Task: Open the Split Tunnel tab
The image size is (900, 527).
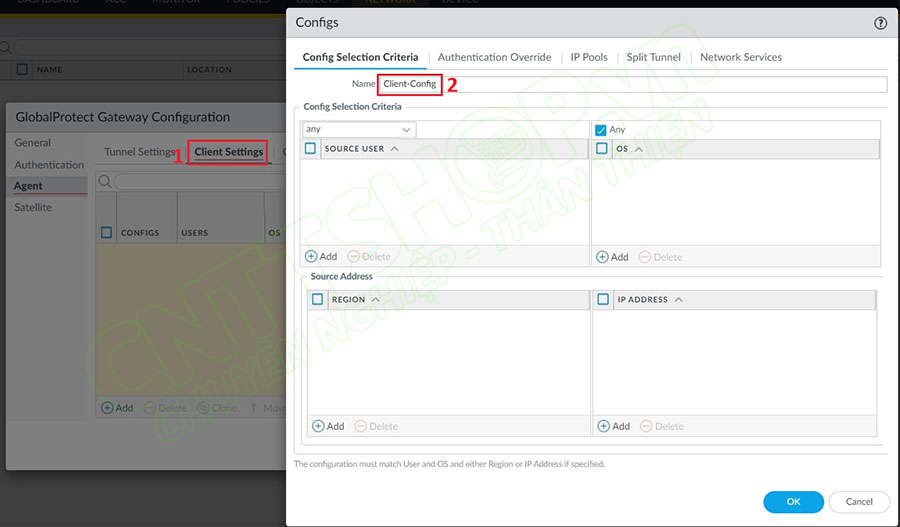Action: pos(653,57)
